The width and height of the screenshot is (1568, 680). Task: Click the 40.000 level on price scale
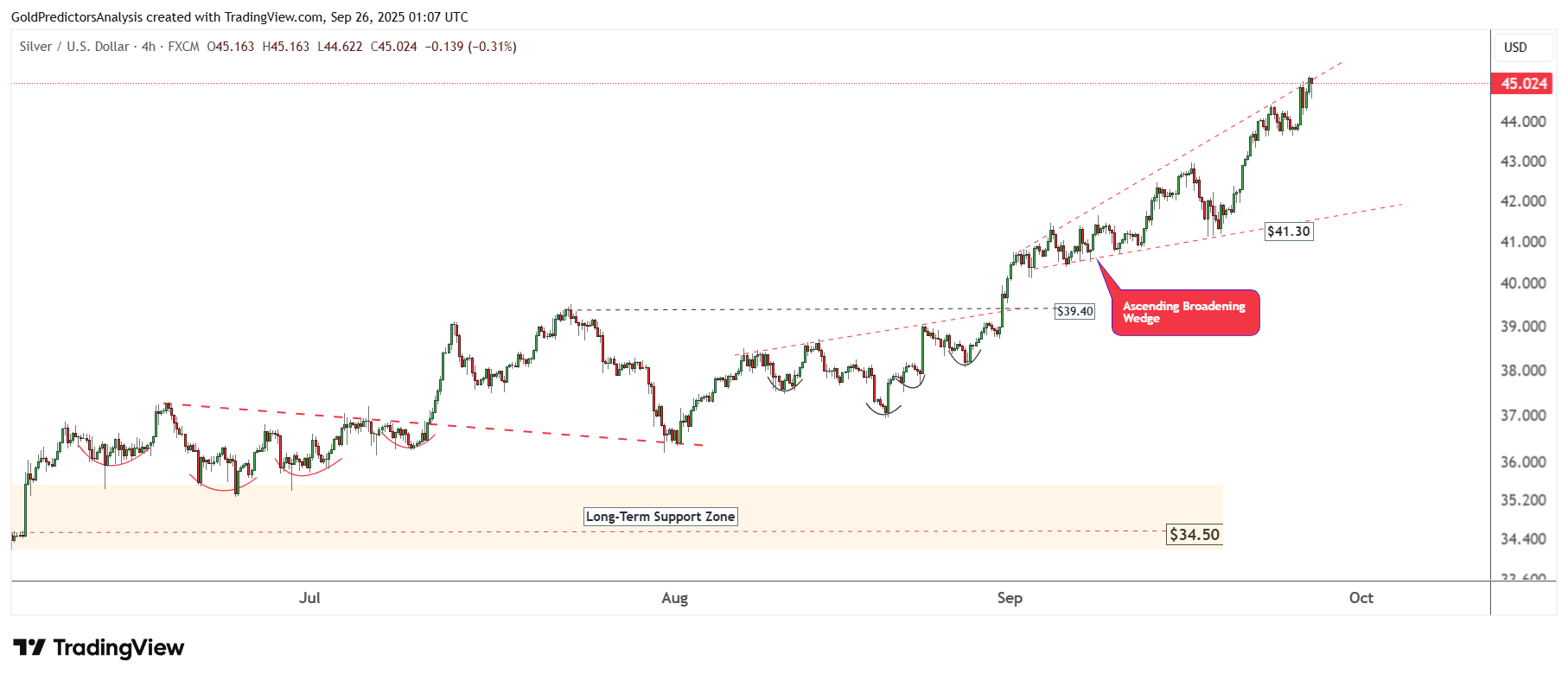tap(1523, 283)
